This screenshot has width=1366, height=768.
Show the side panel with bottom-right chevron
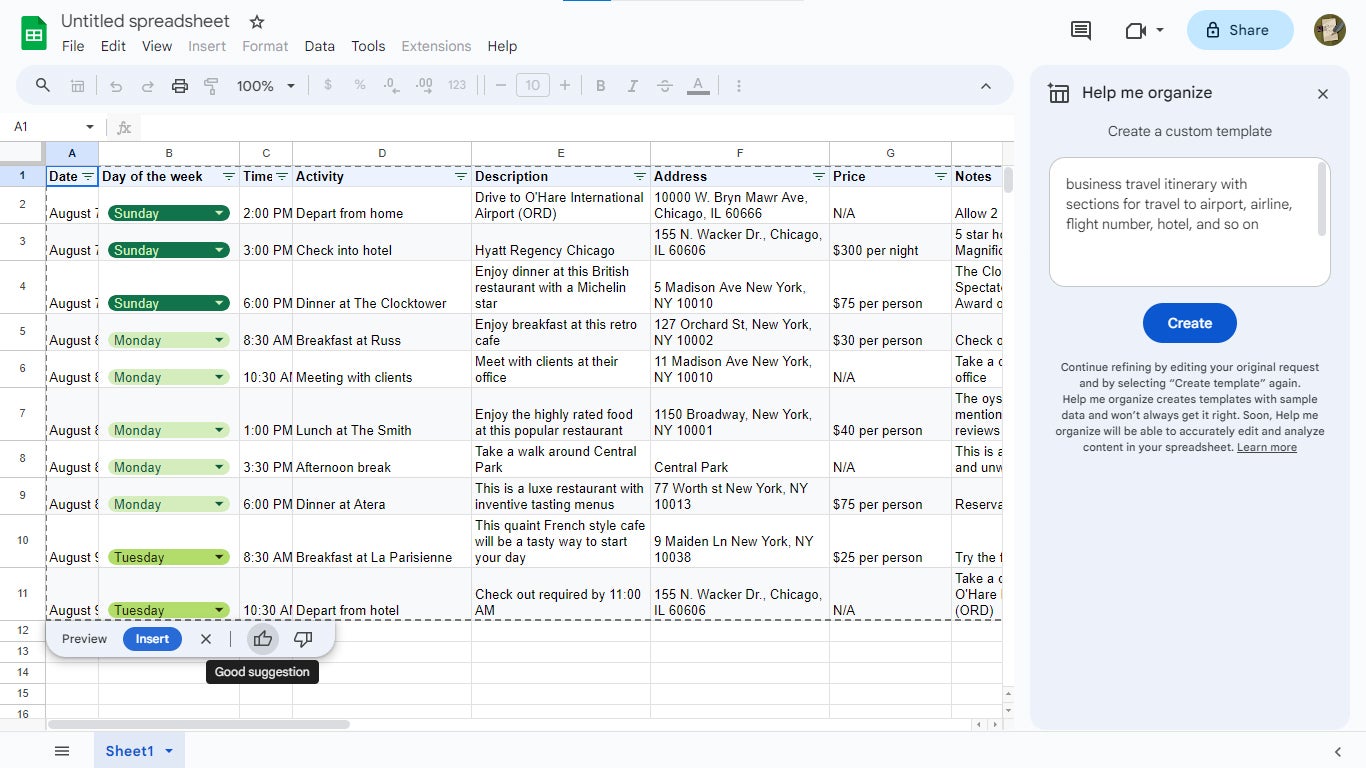coord(1338,752)
